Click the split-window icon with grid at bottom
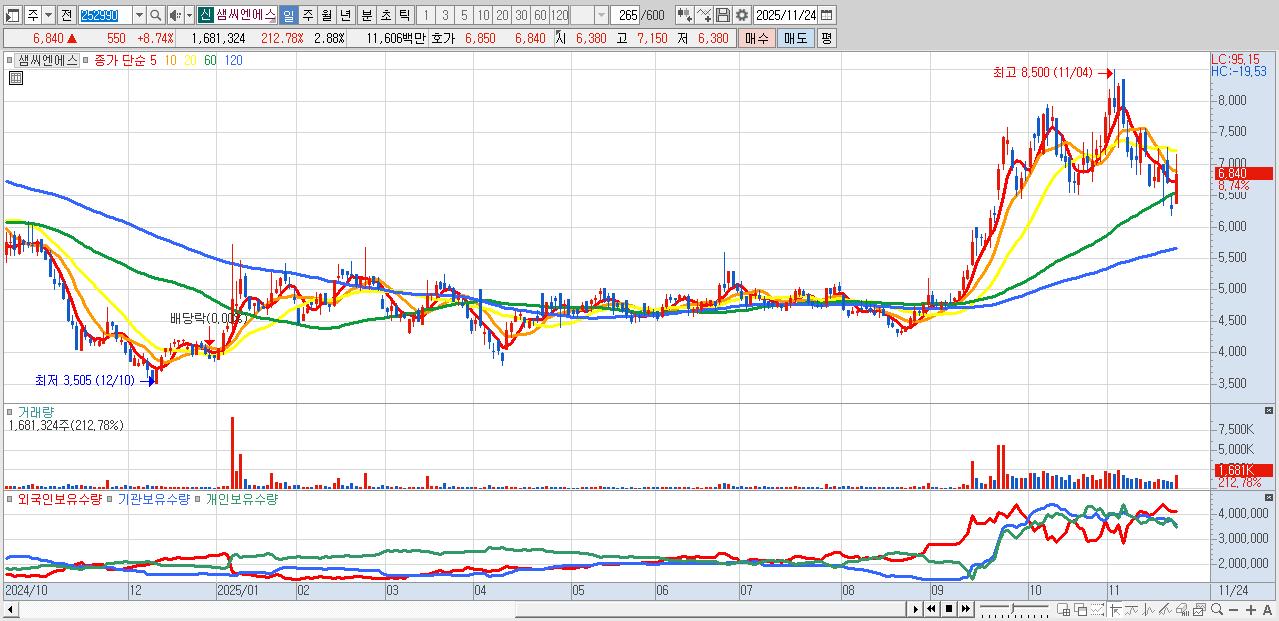Screen dimensions: 1279x621 pos(1064,609)
